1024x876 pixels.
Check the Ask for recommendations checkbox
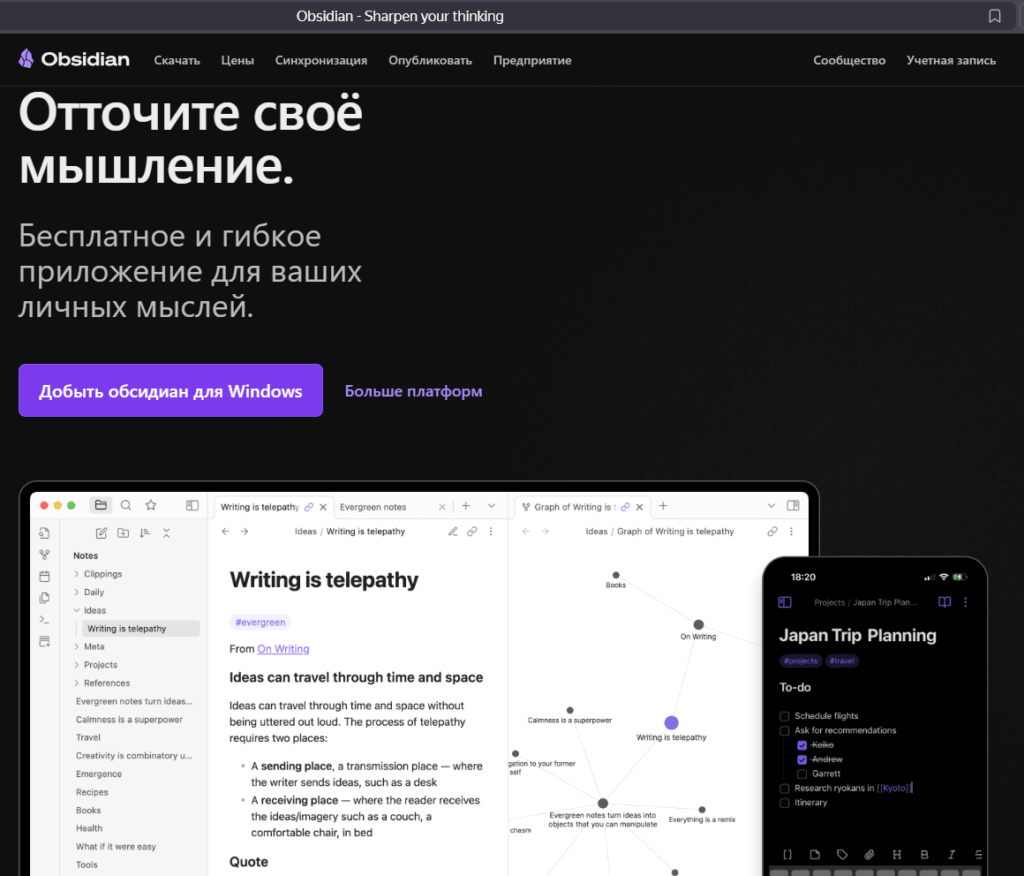pos(784,730)
